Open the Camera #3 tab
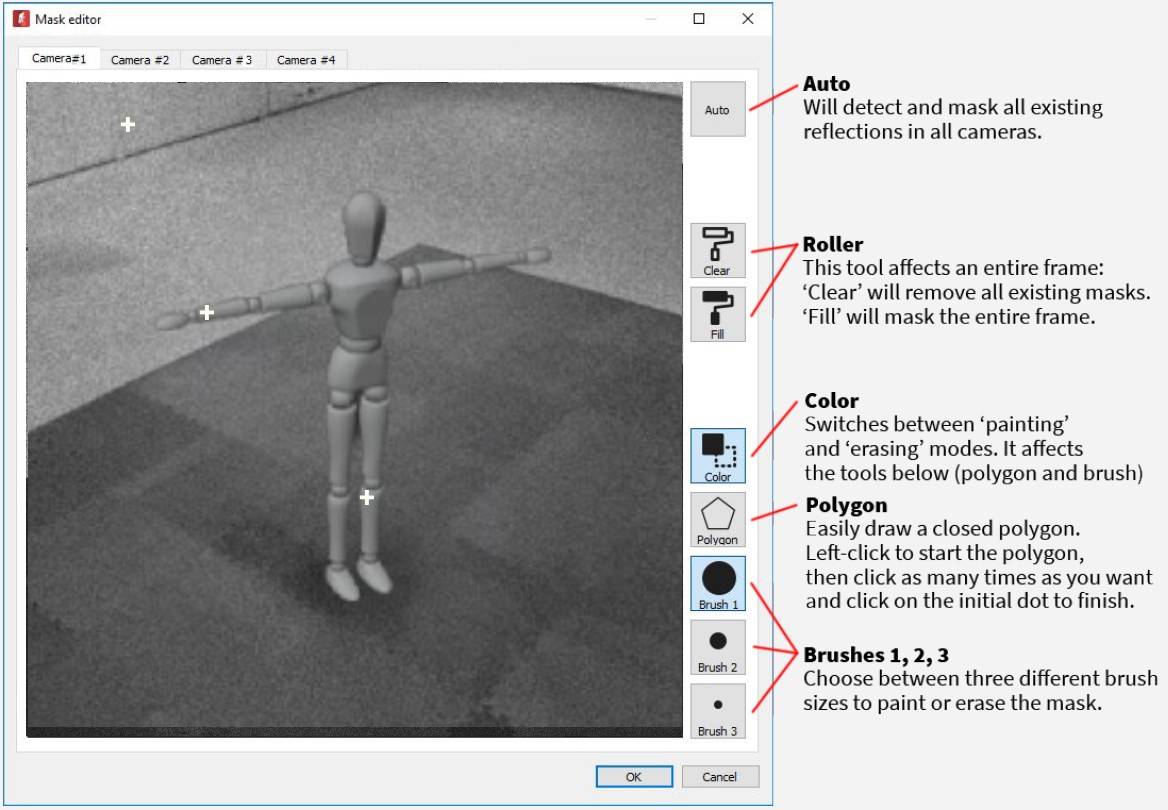The width and height of the screenshot is (1168, 810). coord(222,60)
